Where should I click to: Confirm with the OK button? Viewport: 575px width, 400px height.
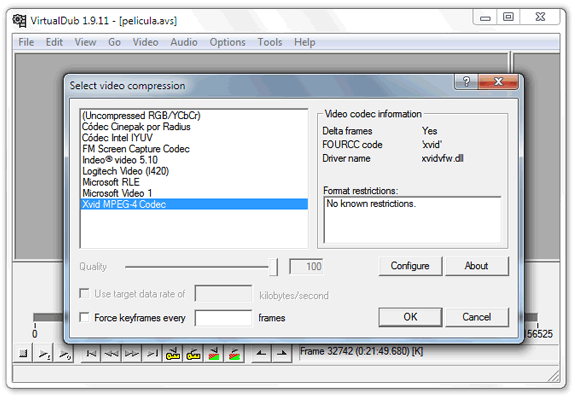tap(410, 317)
